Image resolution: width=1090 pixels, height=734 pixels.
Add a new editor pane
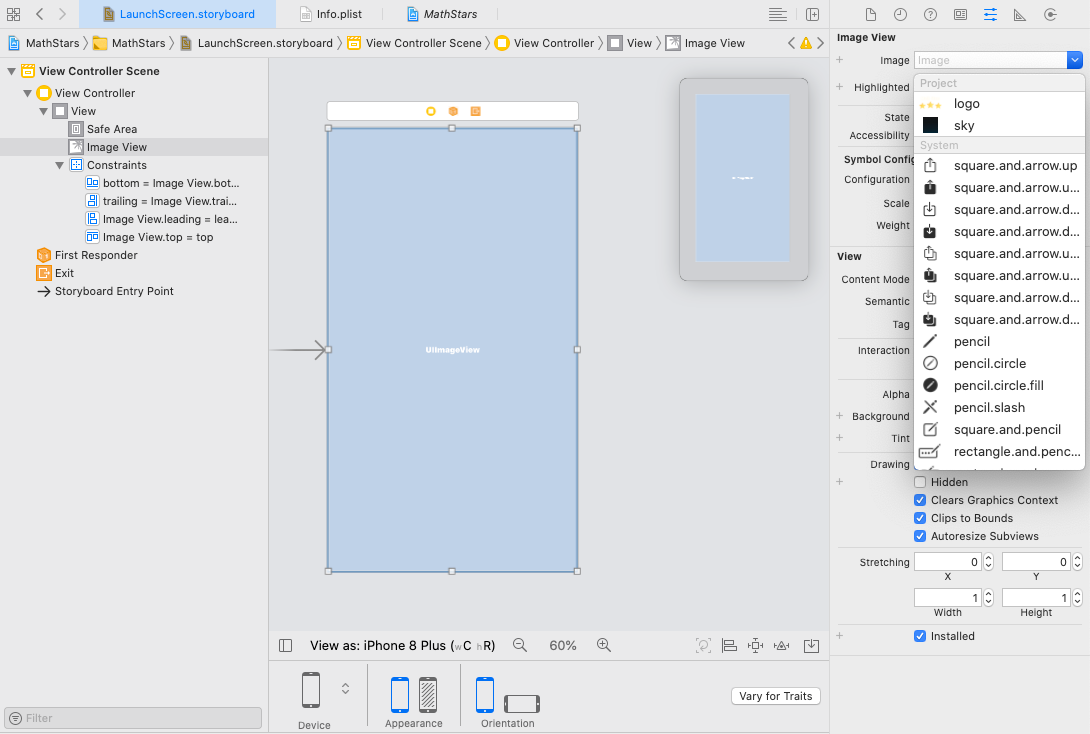click(x=812, y=14)
